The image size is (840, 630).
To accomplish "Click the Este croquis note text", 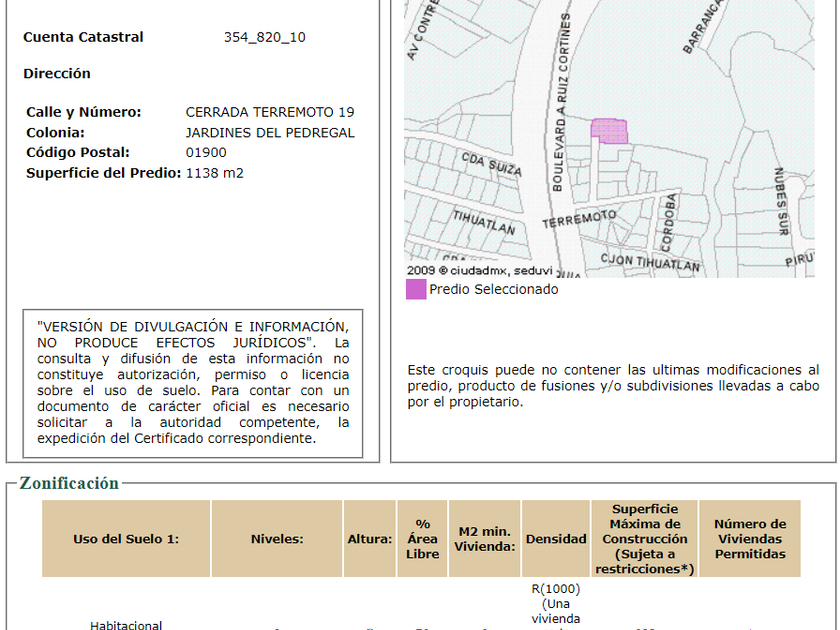I will point(613,386).
